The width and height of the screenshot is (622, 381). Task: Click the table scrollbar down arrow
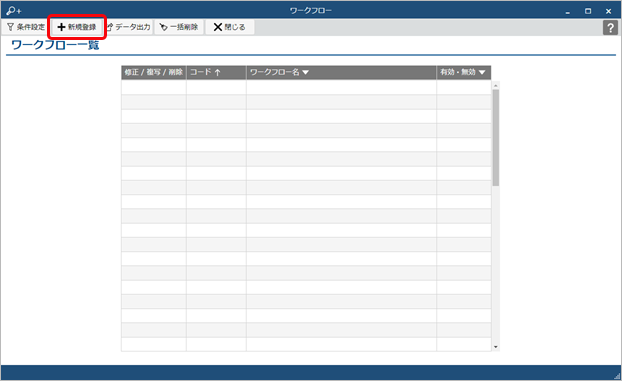[x=495, y=347]
